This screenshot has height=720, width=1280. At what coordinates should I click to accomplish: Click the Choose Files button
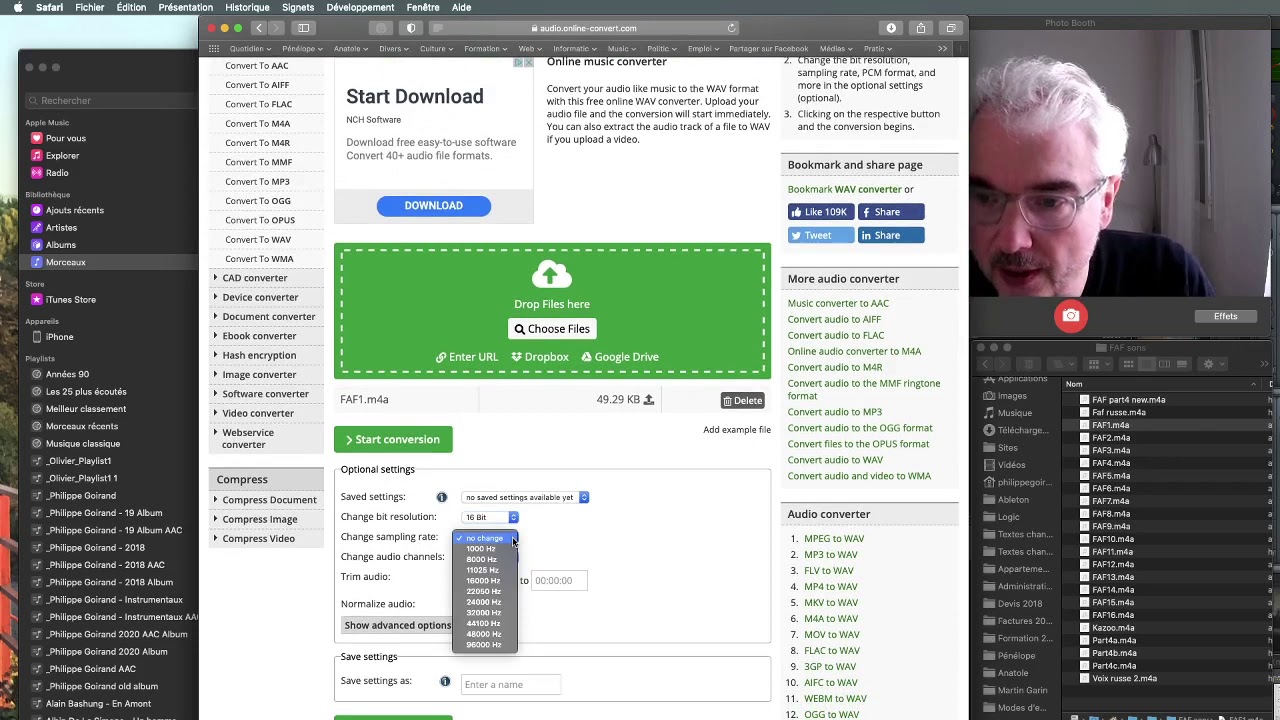[x=551, y=329]
